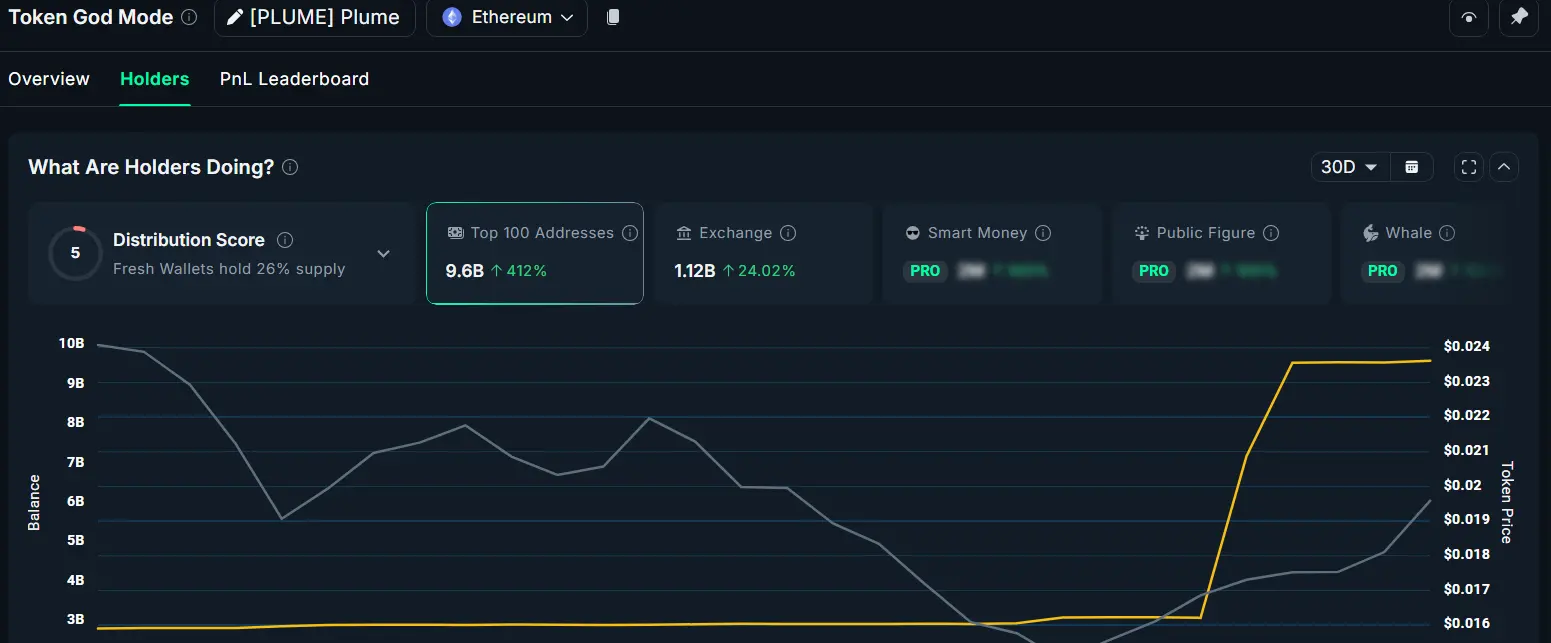
Task: Collapse the What Are Holders Doing panel
Action: [x=1504, y=167]
